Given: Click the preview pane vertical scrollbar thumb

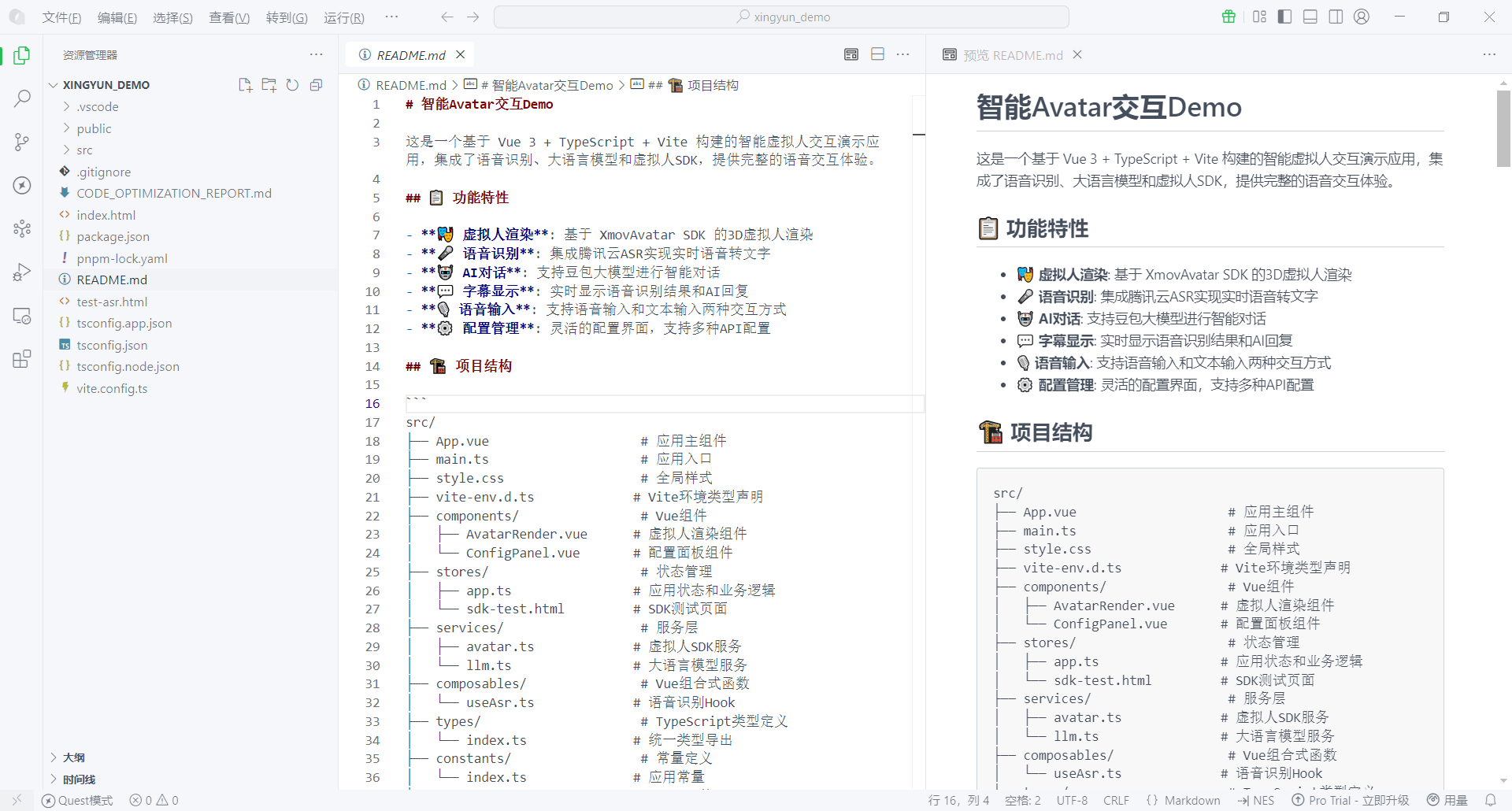Looking at the screenshot, I should 1503,128.
